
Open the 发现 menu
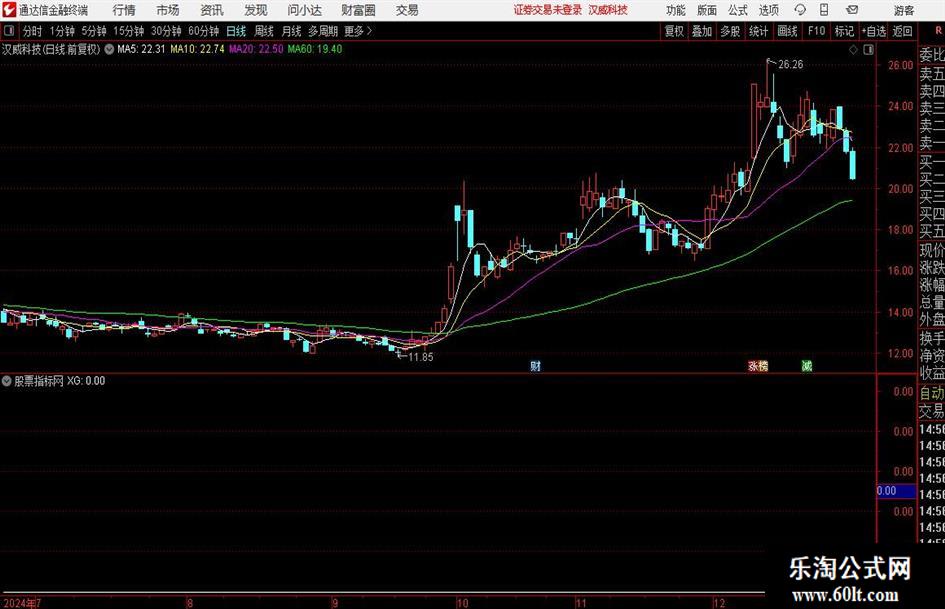point(256,10)
